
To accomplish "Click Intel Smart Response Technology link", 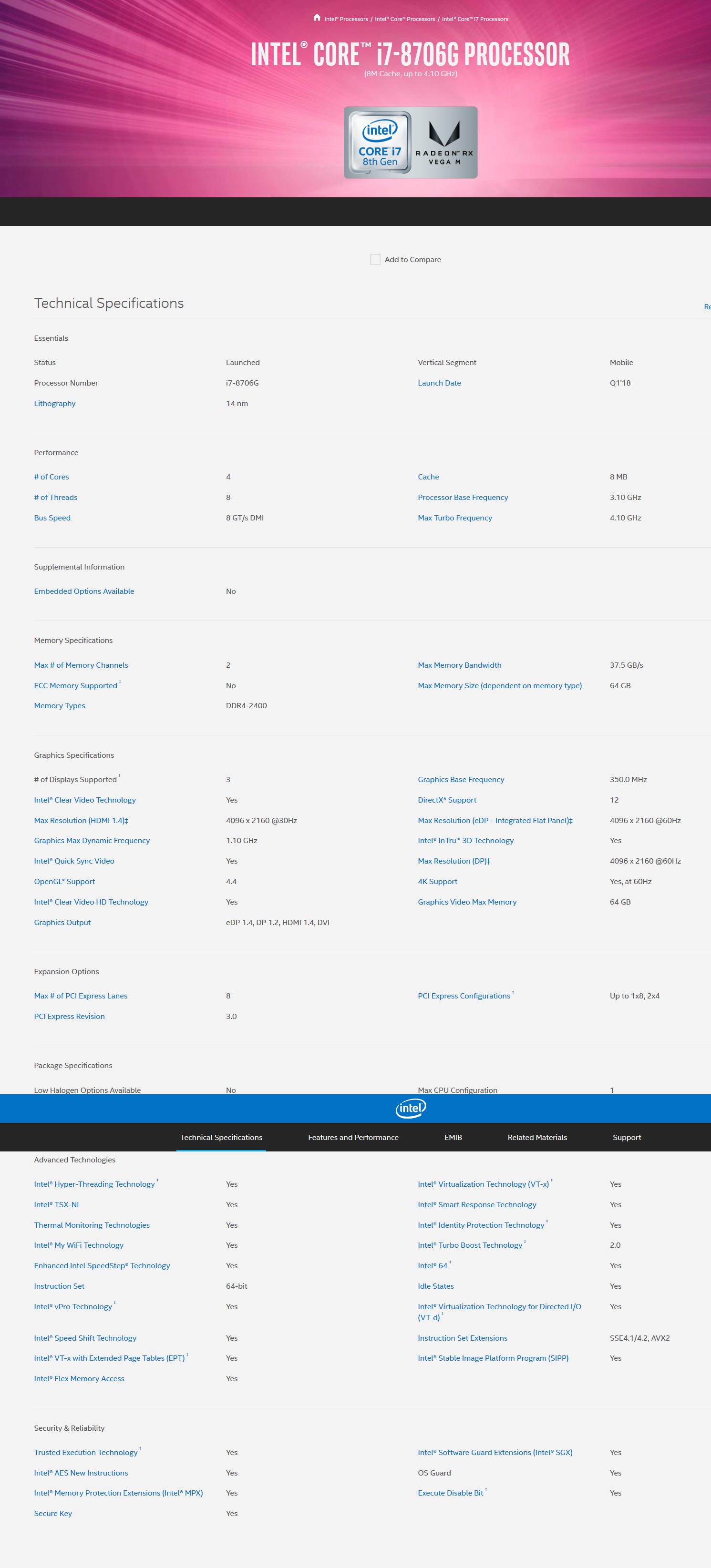I will click(477, 1205).
